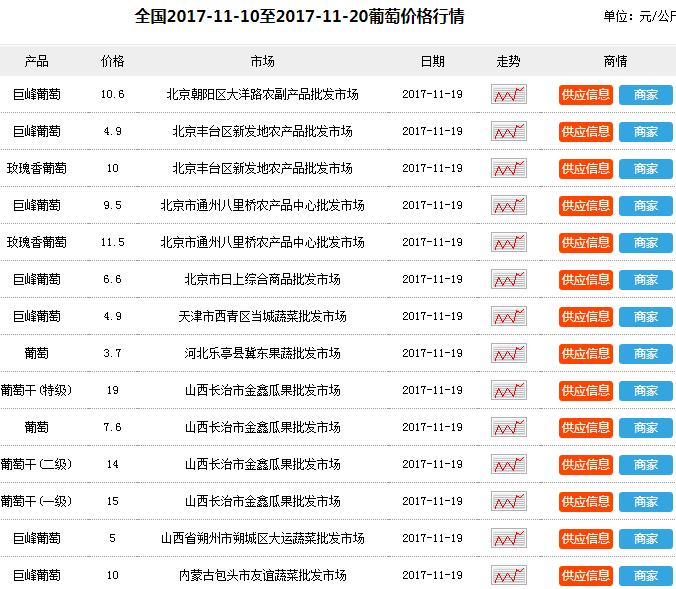
Task: Click 巨峰葡萄 product name priced 9.5
Action: [37, 206]
